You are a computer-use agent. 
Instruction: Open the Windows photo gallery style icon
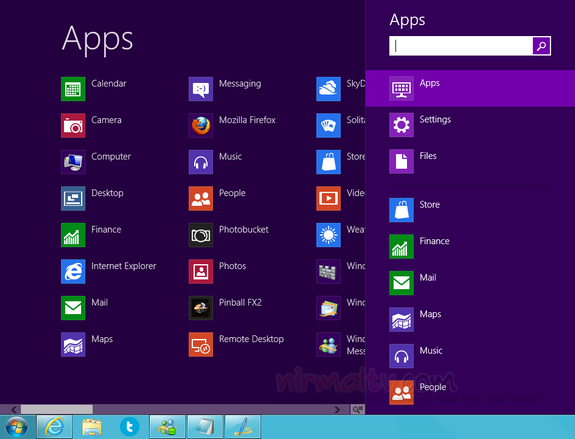tap(328, 308)
